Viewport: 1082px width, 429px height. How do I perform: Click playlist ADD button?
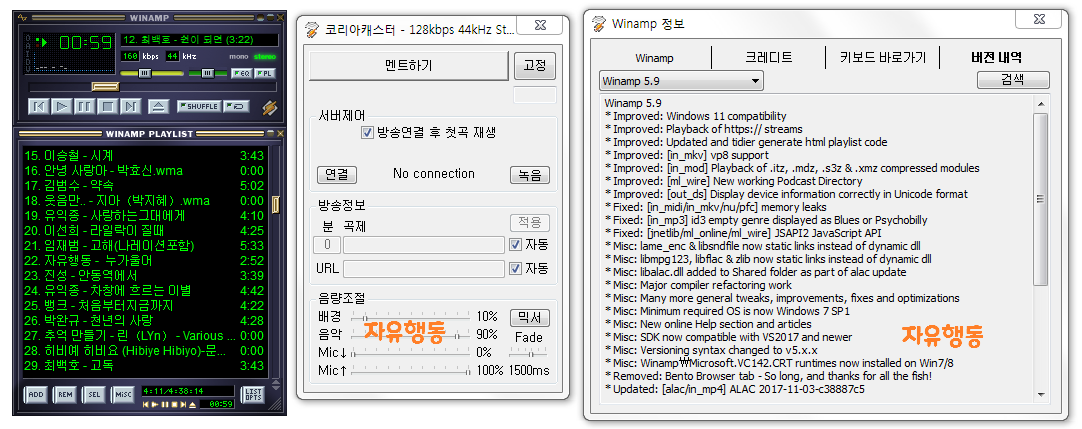click(35, 394)
